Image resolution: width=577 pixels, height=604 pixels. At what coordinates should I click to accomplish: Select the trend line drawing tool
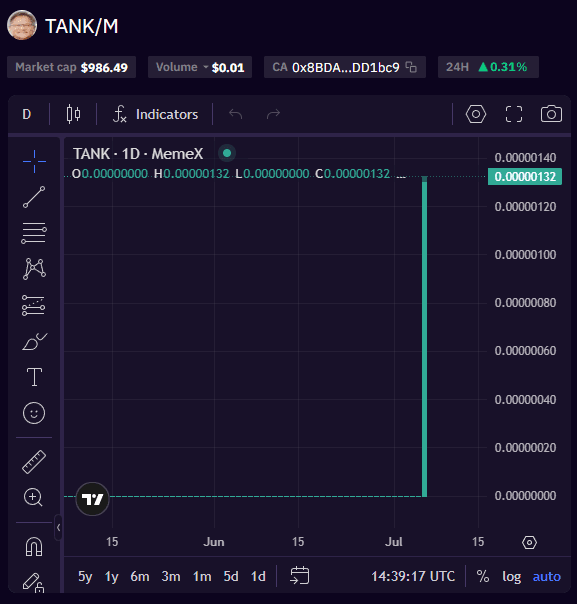coord(34,197)
